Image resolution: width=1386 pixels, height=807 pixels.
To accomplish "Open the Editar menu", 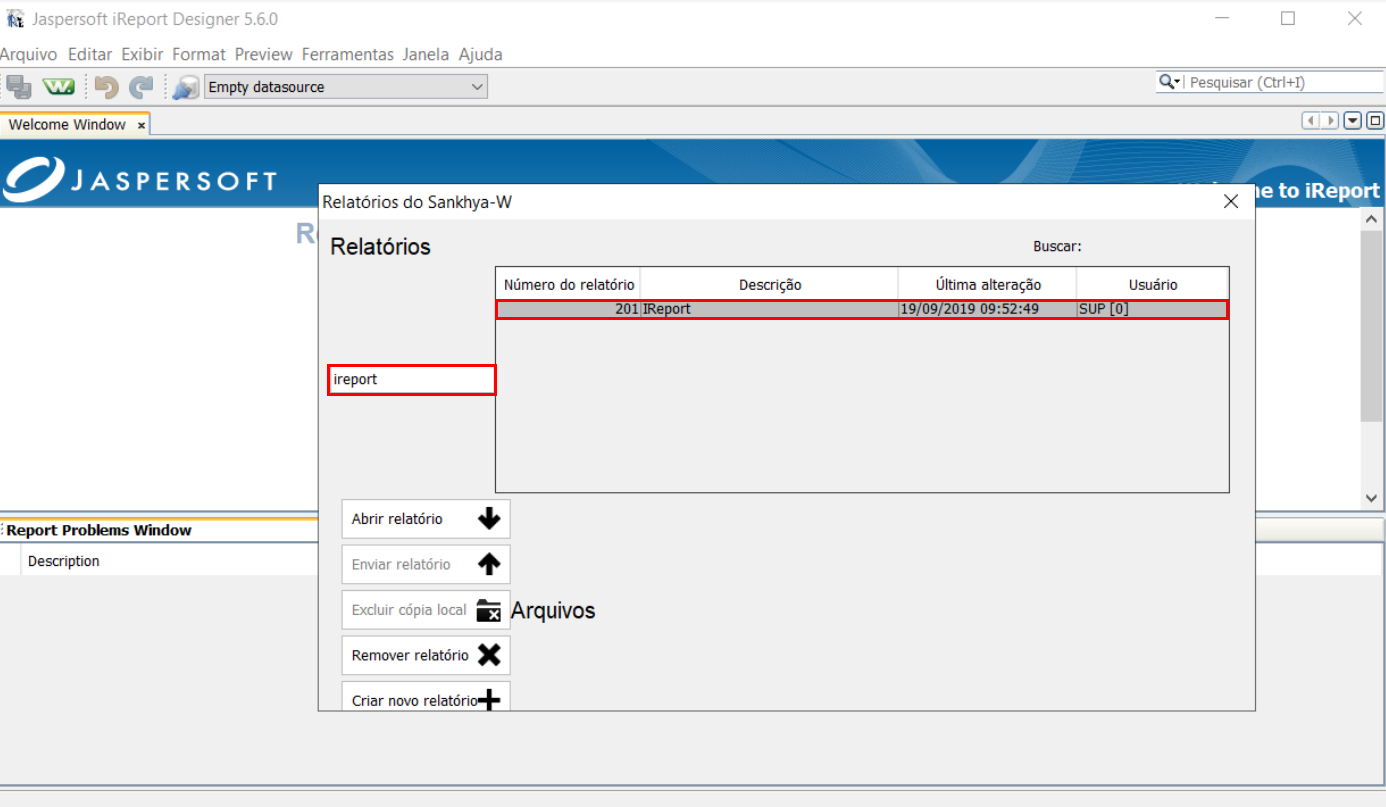I will pos(90,54).
